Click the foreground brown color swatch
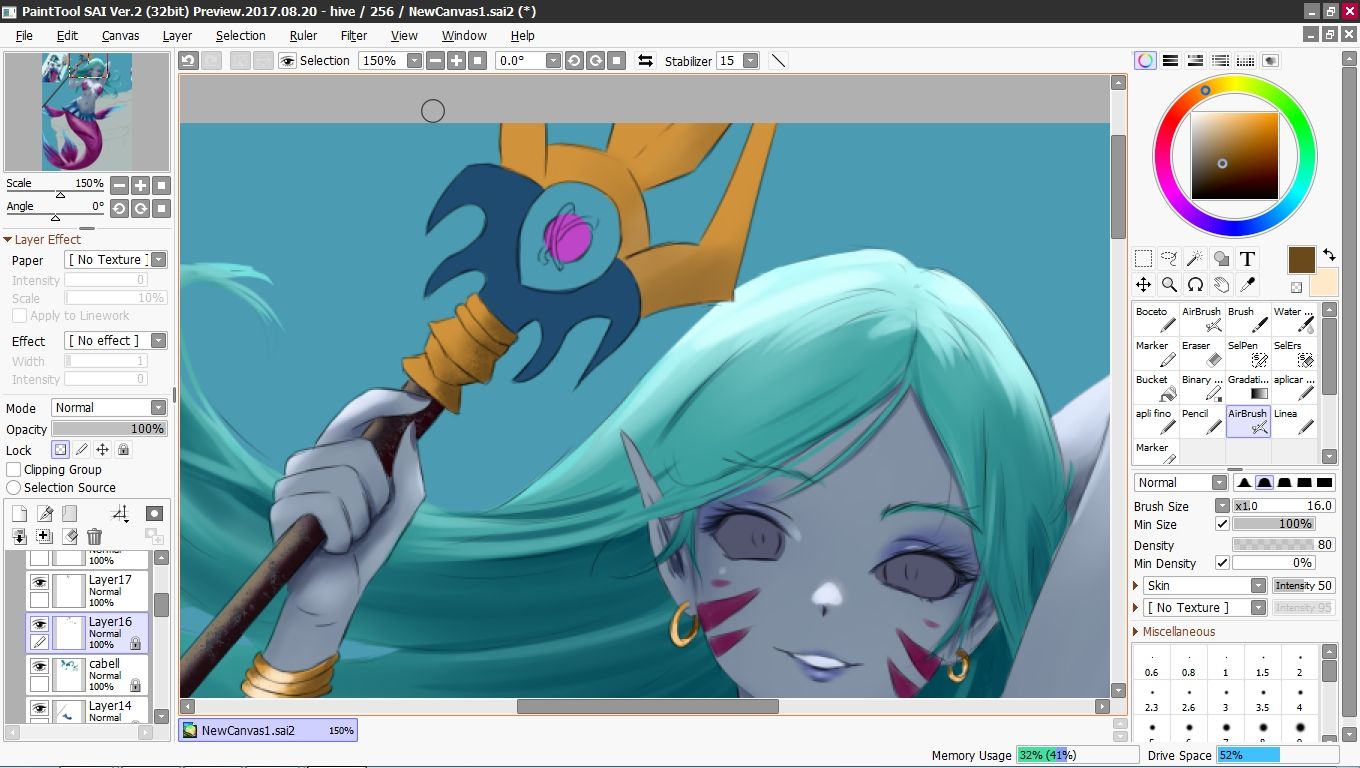The image size is (1360, 768). click(1301, 260)
